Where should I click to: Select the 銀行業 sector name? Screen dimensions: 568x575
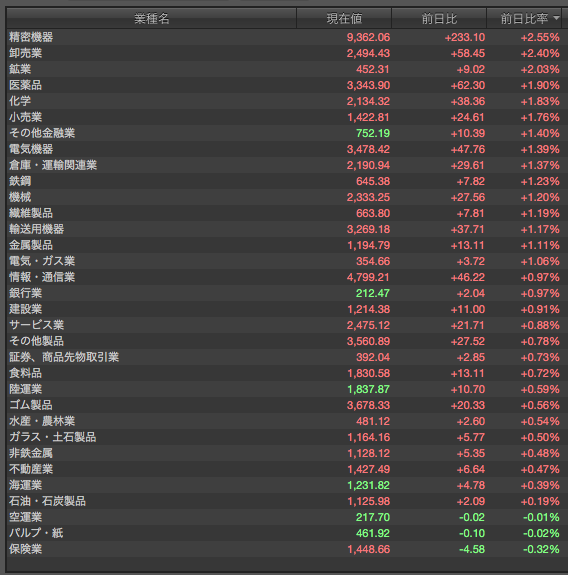[26, 293]
